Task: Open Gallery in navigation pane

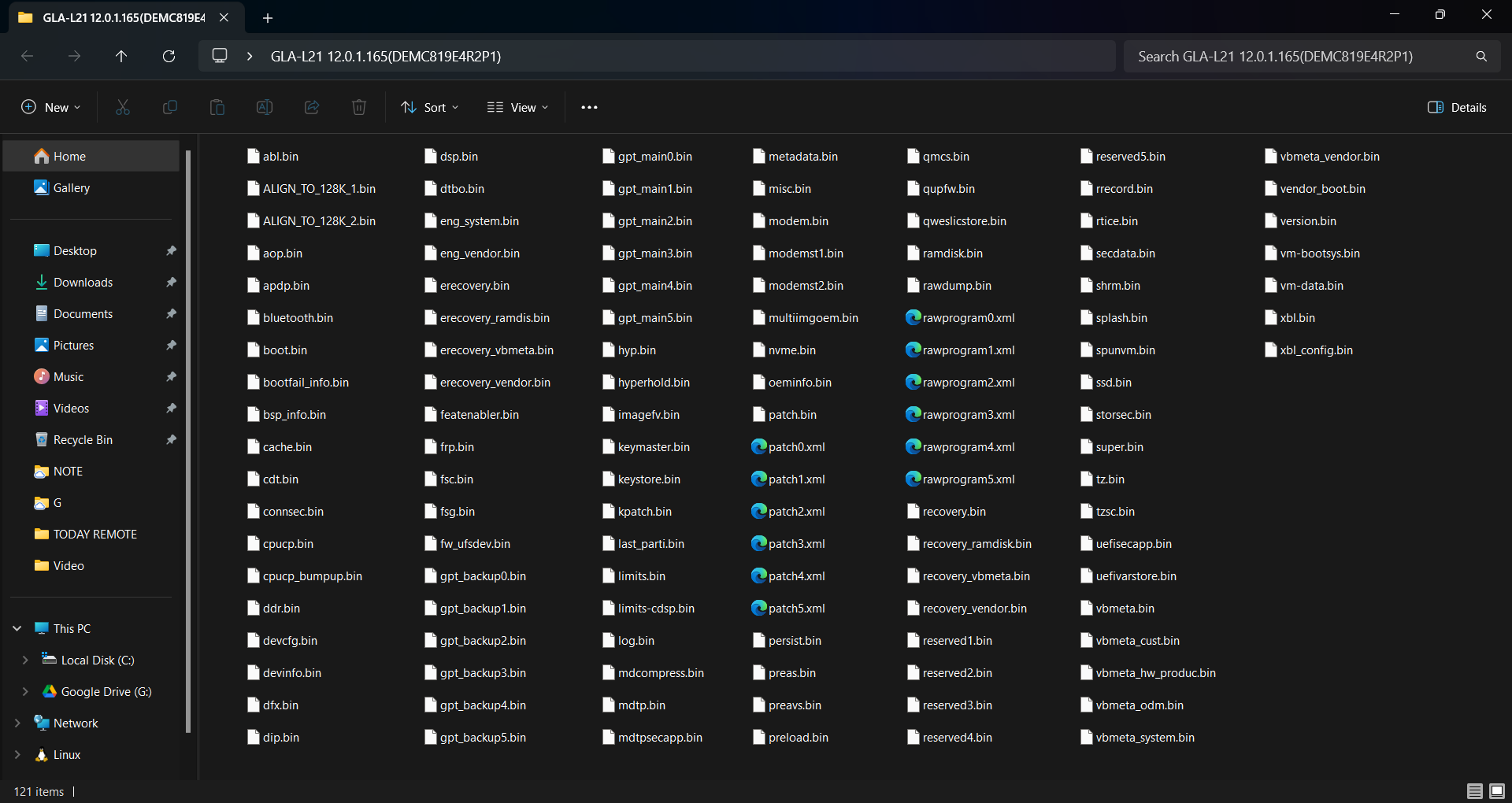Action: pos(91,187)
